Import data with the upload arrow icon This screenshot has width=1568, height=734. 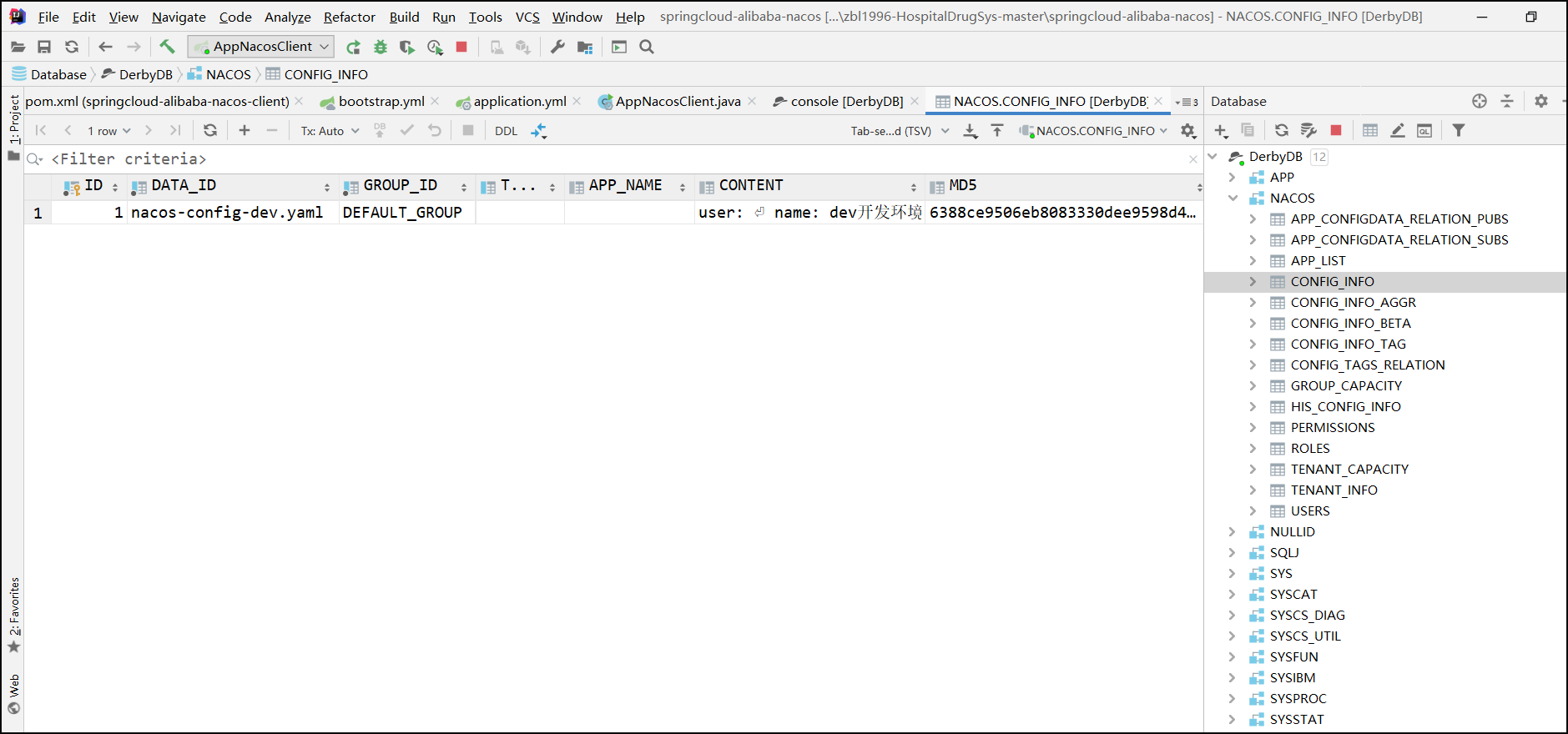tap(997, 130)
